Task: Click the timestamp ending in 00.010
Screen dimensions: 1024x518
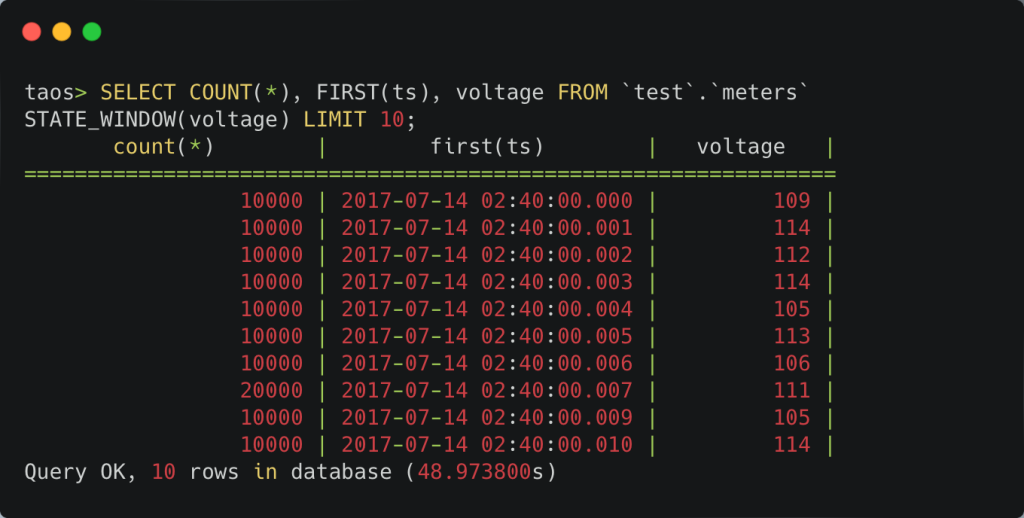Action: click(487, 444)
